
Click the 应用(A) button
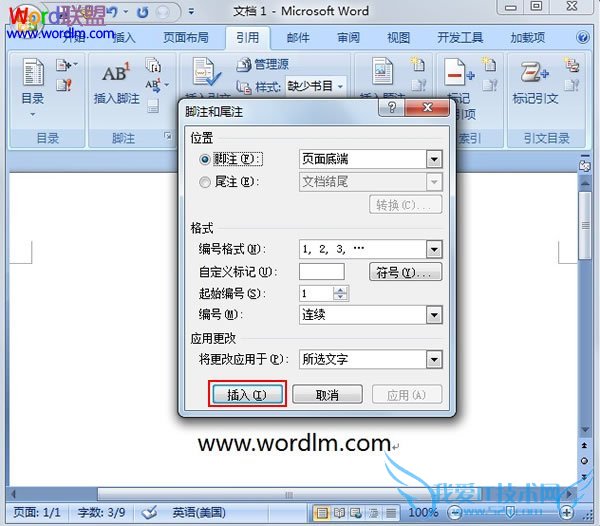click(x=407, y=394)
